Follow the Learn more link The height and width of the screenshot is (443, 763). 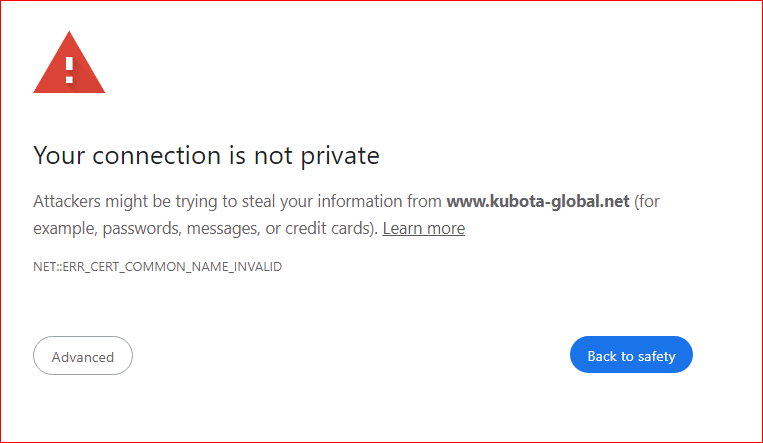coord(423,228)
